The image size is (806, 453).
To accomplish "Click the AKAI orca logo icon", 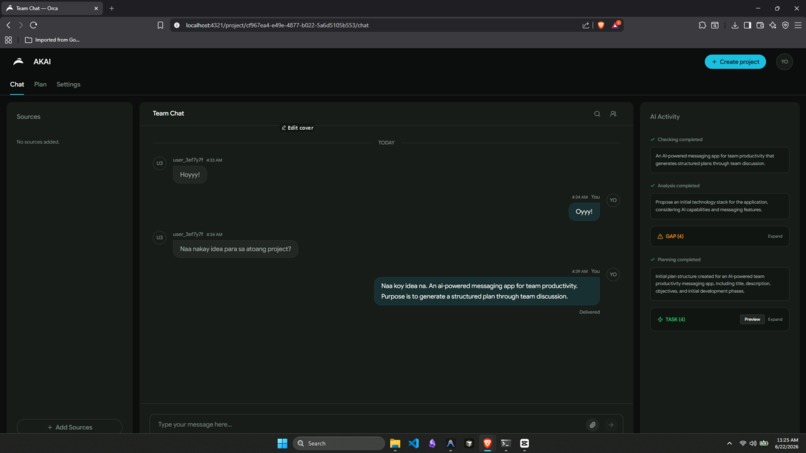I will click(x=18, y=61).
